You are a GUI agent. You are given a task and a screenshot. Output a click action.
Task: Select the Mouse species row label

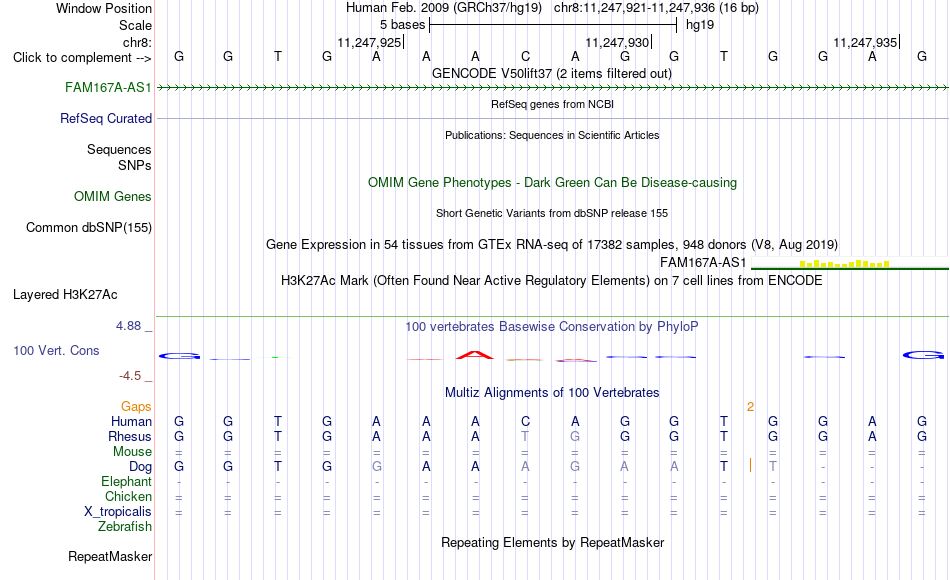click(132, 452)
